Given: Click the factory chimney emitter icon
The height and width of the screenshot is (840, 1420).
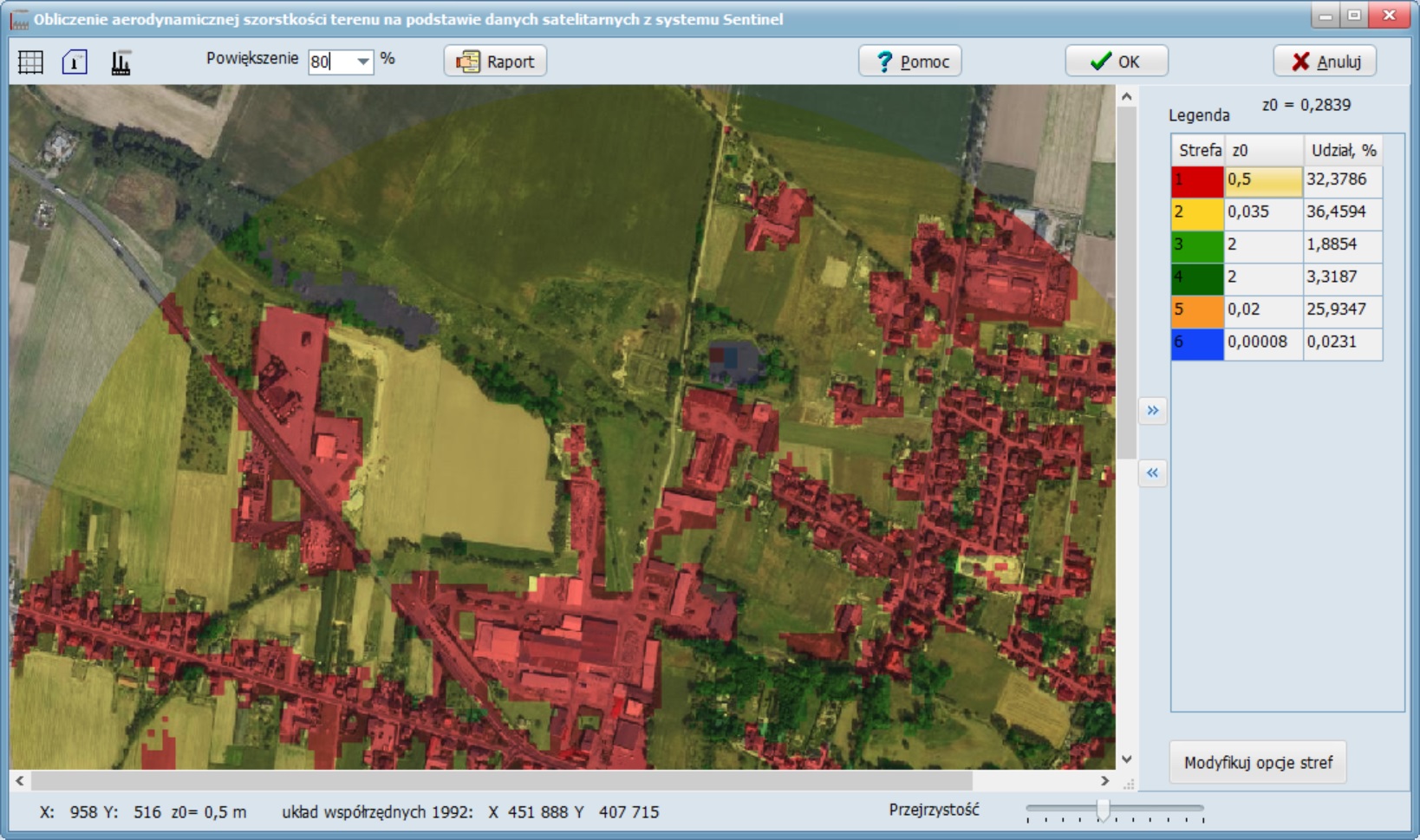Looking at the screenshot, I should point(121,62).
